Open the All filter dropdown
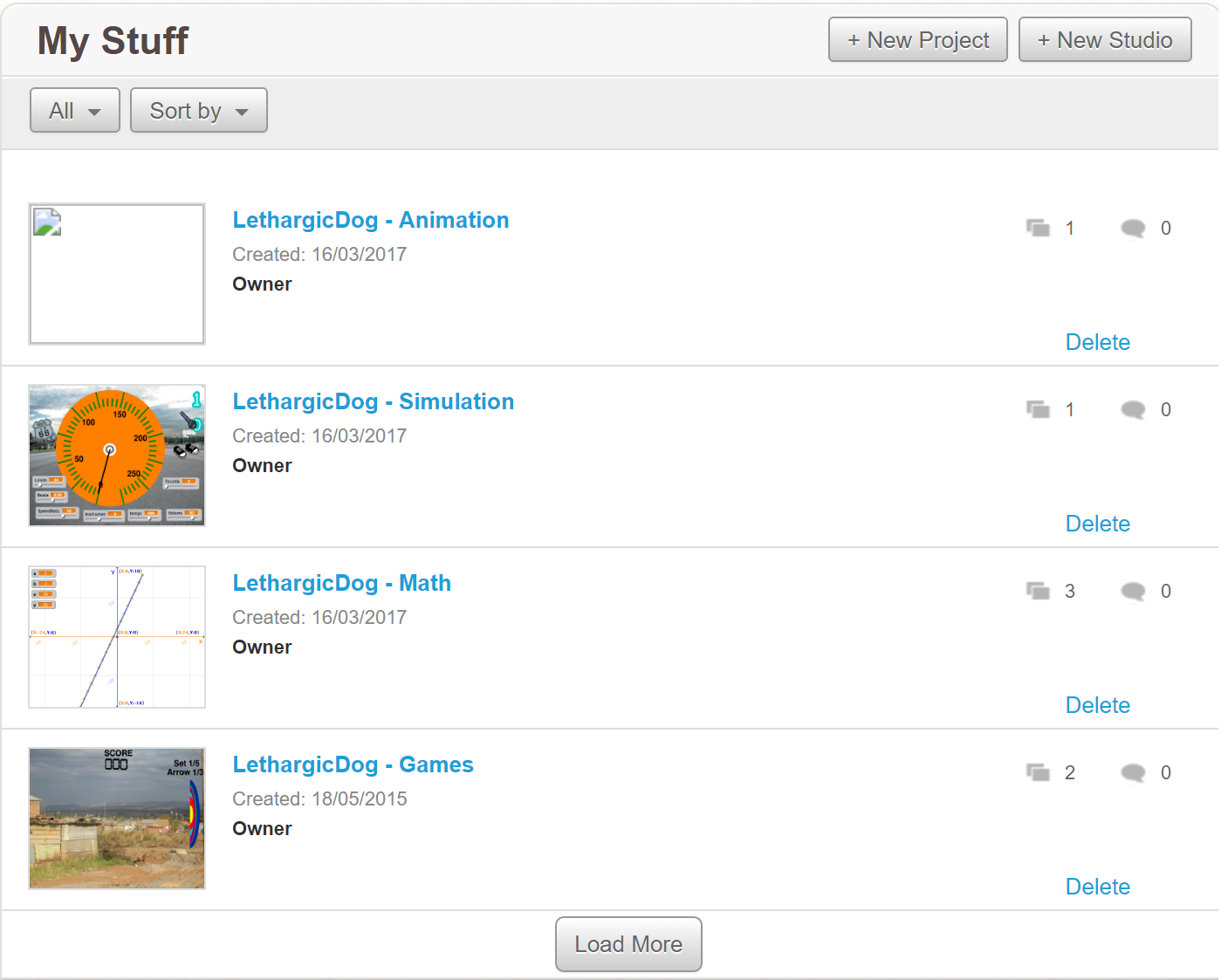 click(75, 111)
